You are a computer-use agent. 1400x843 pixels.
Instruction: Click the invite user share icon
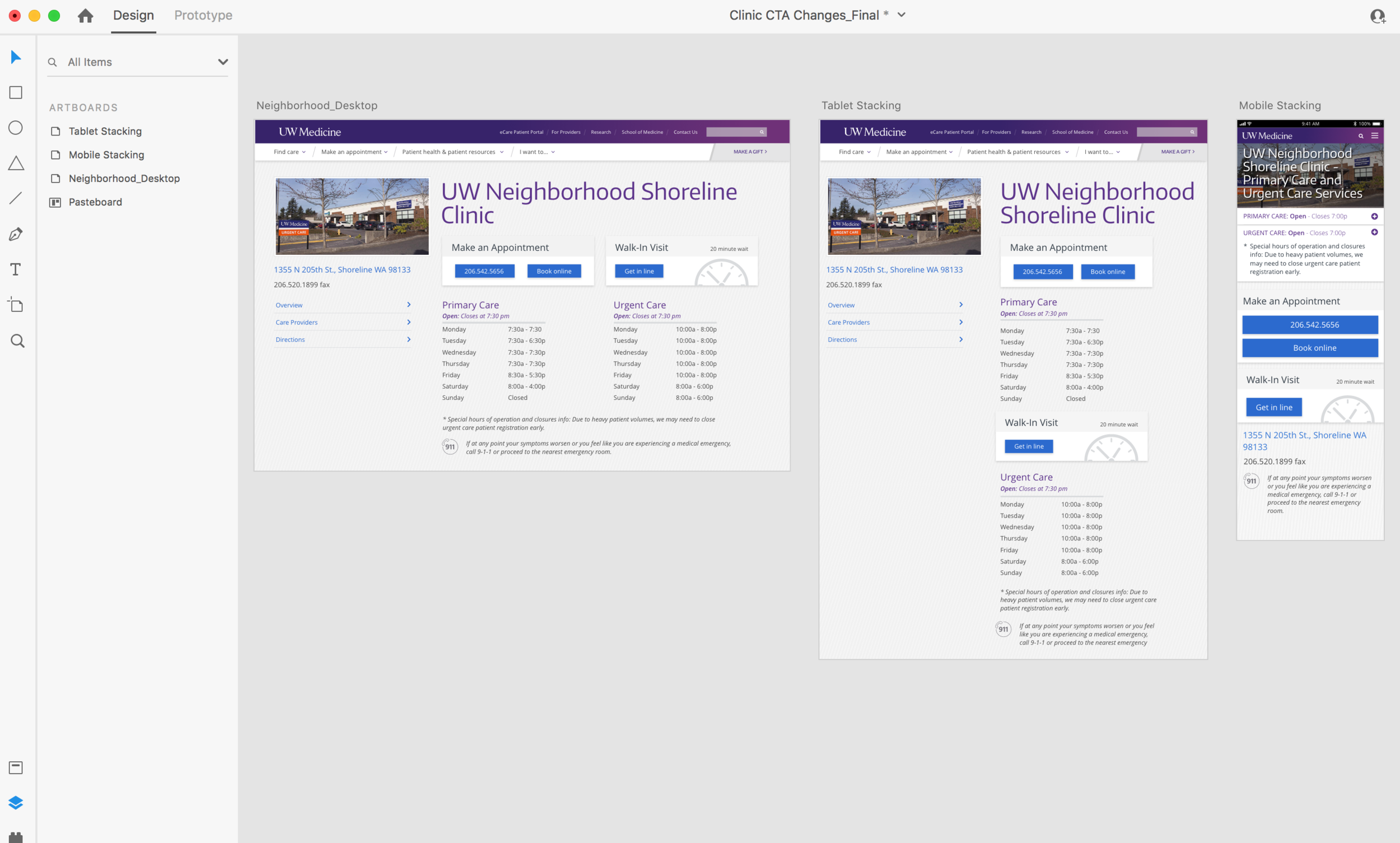coord(1377,16)
